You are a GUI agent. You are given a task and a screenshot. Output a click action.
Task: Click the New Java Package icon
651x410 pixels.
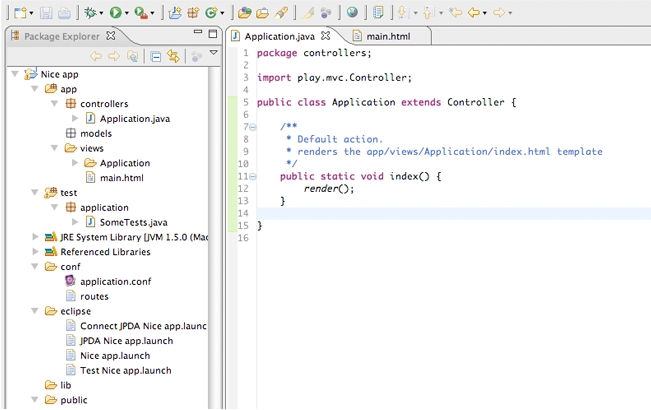click(x=194, y=13)
